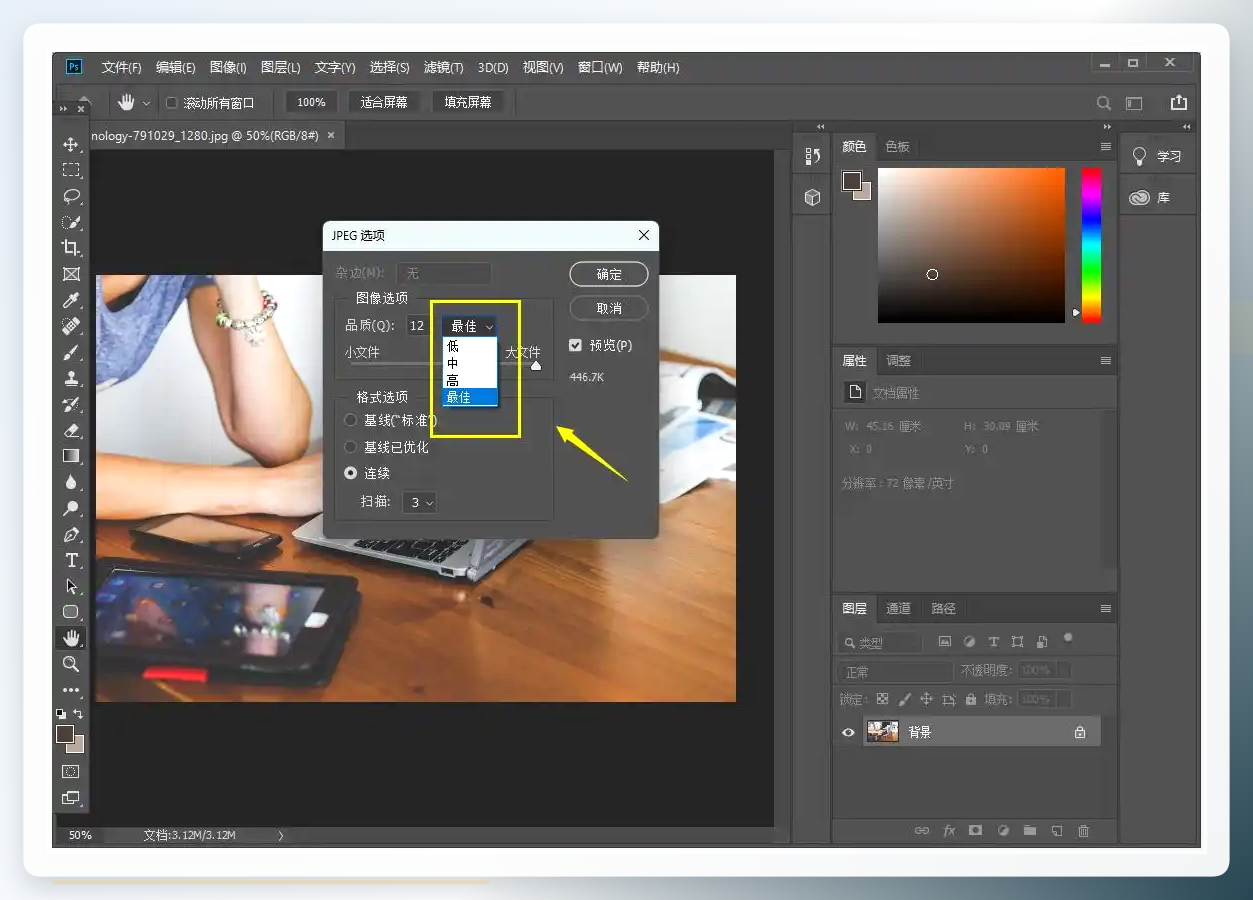1253x900 pixels.
Task: Select the Move tool
Action: pyautogui.click(x=71, y=144)
